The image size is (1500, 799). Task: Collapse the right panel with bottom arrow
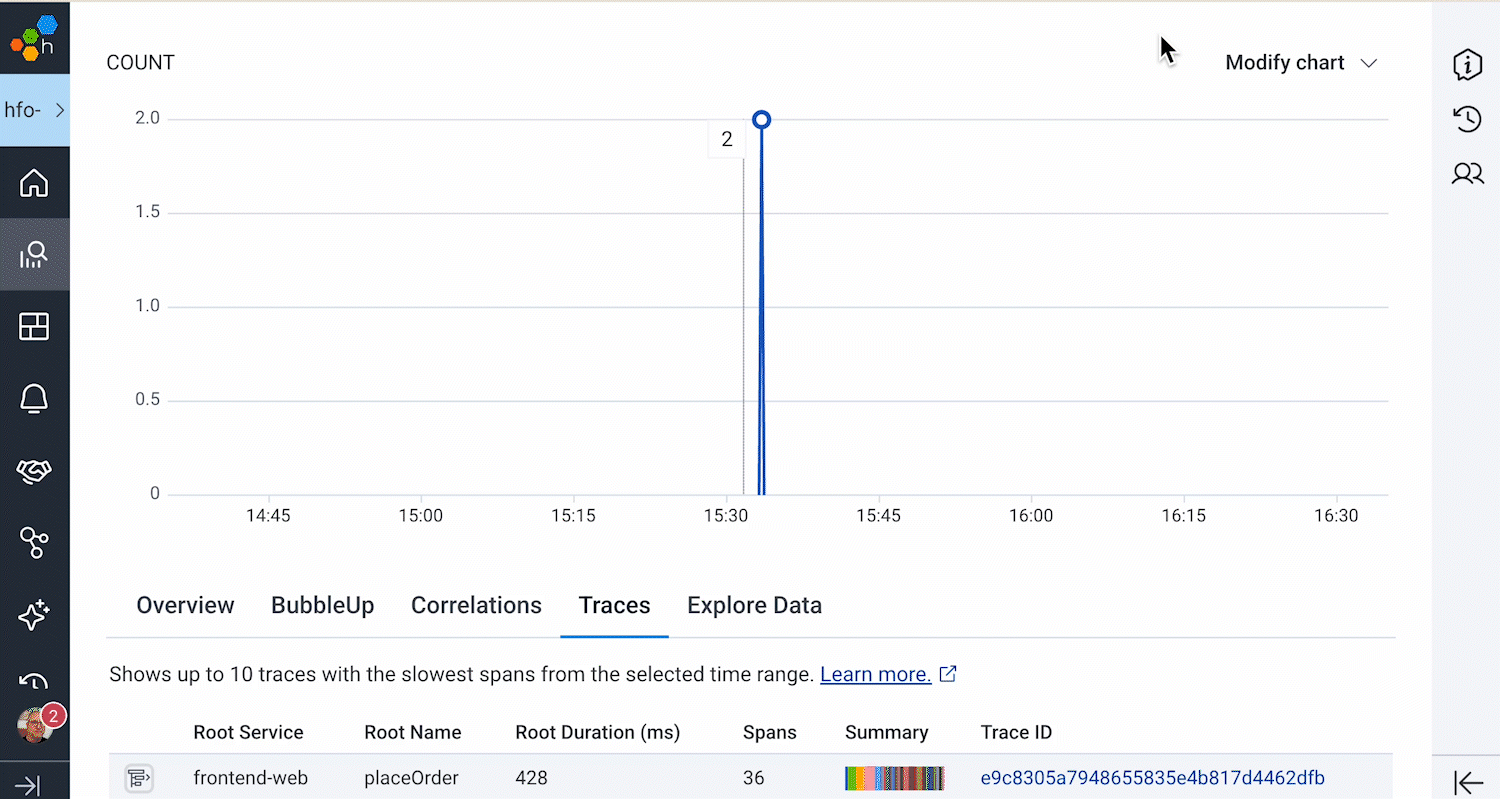[x=1467, y=782]
